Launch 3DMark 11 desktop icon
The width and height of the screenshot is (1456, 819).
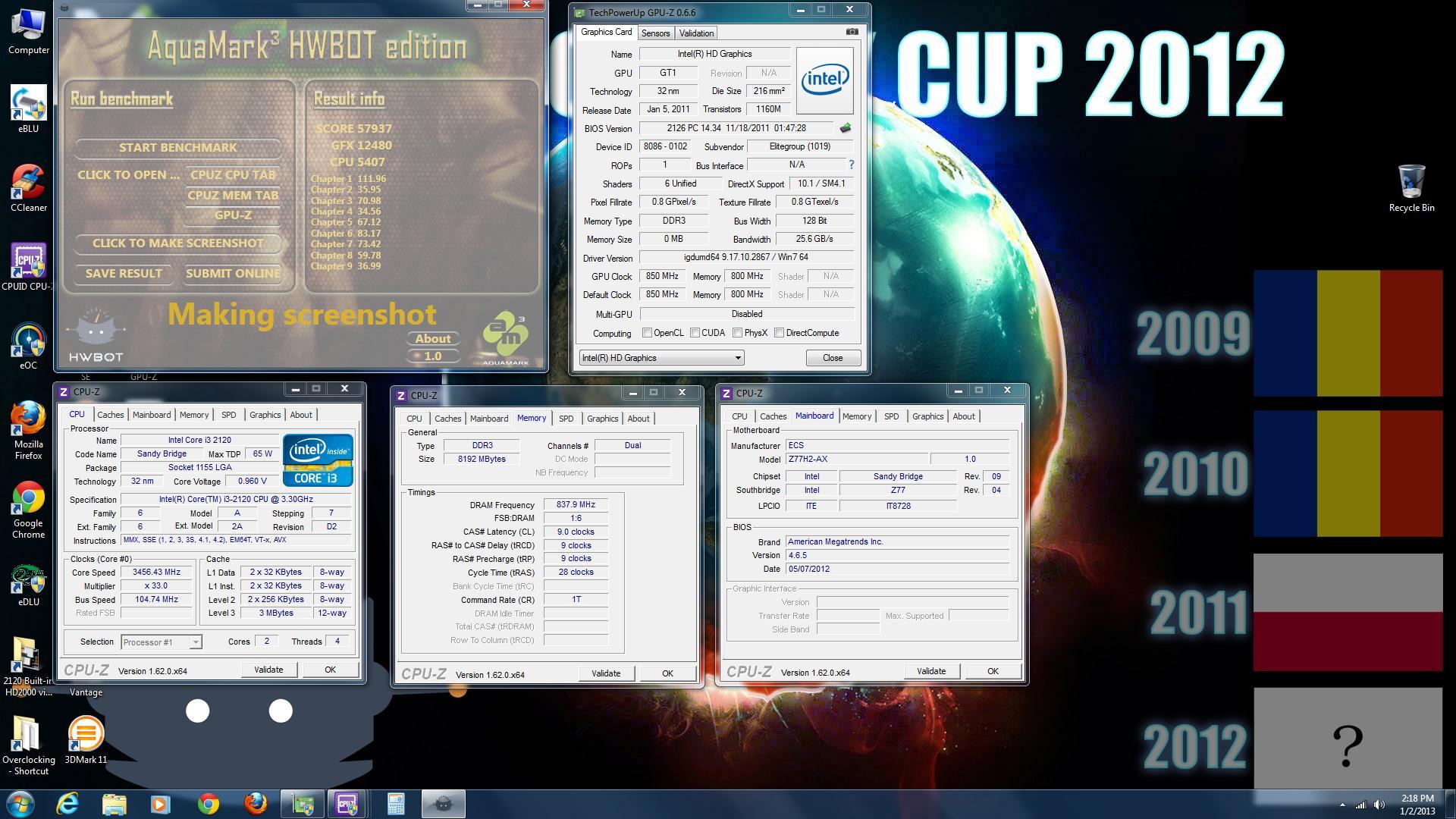tap(86, 739)
